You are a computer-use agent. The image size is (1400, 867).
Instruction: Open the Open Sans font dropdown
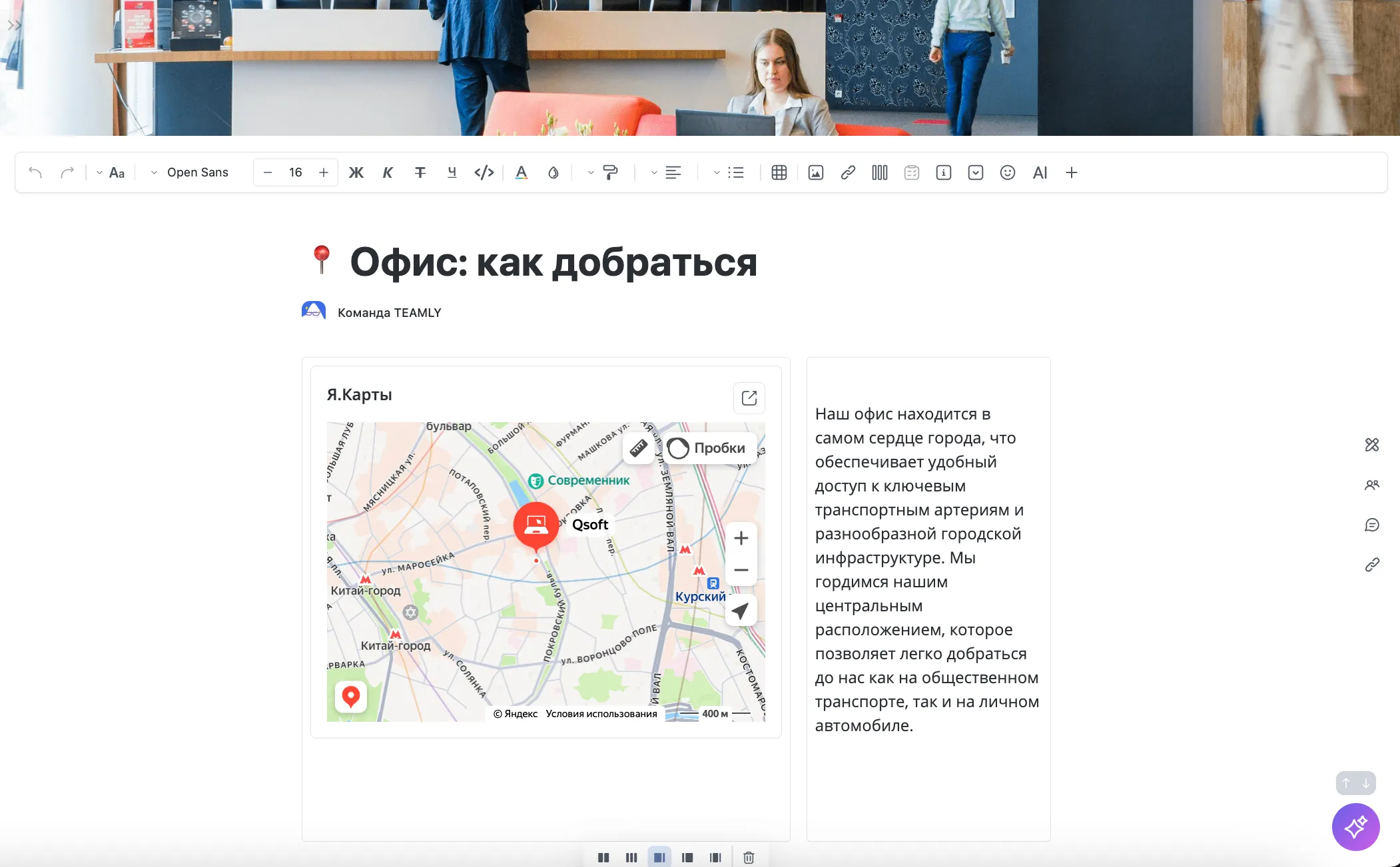point(190,173)
